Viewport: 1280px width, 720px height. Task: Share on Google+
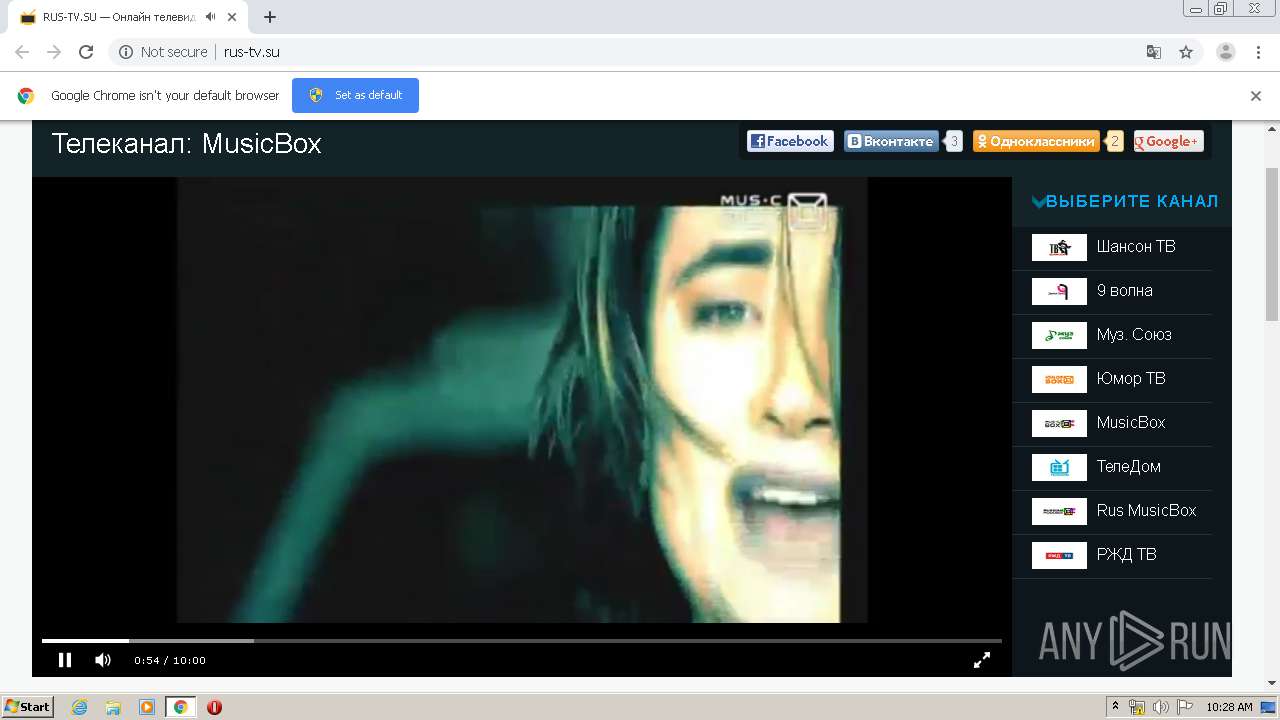coord(1169,142)
